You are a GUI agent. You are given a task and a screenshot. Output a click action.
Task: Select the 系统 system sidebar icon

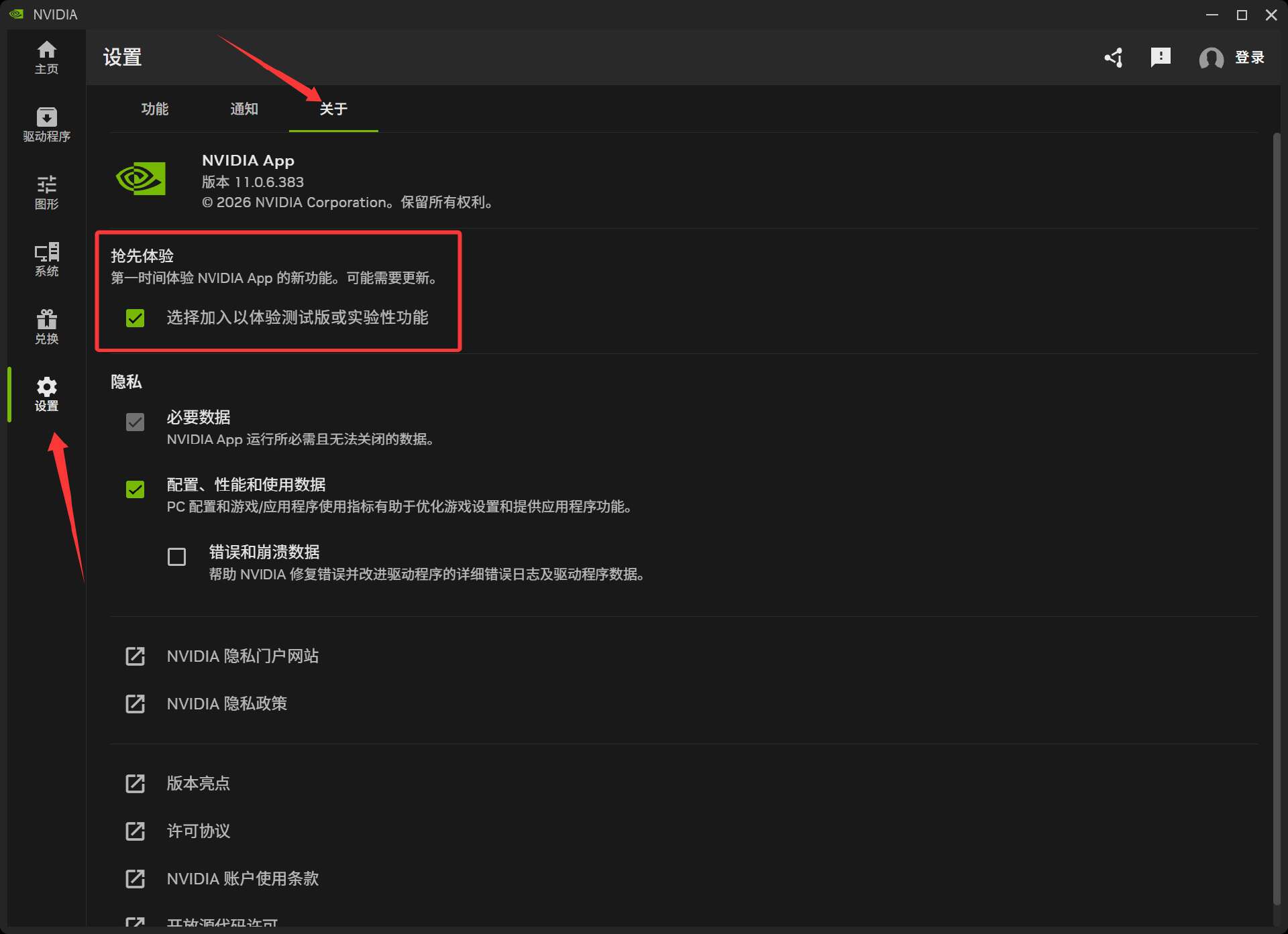[x=46, y=259]
